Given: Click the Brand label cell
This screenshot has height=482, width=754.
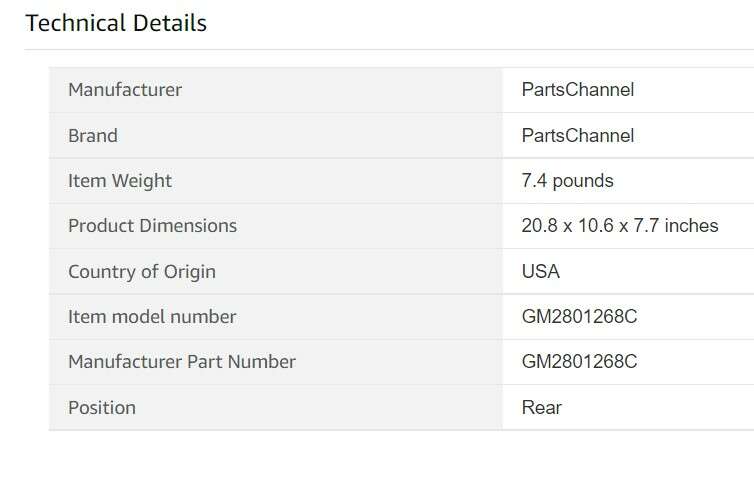Looking at the screenshot, I should click(93, 136).
